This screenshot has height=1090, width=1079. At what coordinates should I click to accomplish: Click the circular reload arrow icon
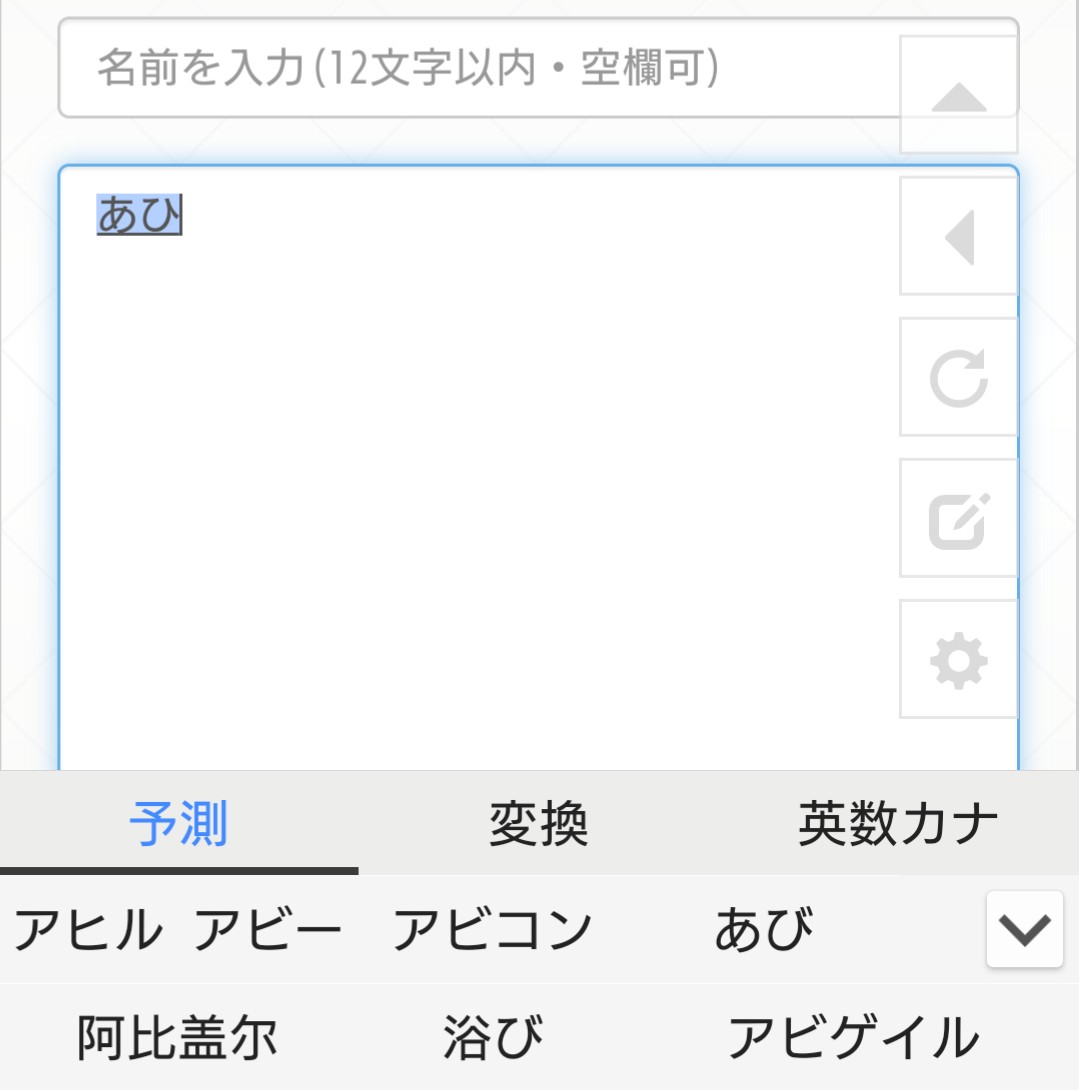pos(958,377)
